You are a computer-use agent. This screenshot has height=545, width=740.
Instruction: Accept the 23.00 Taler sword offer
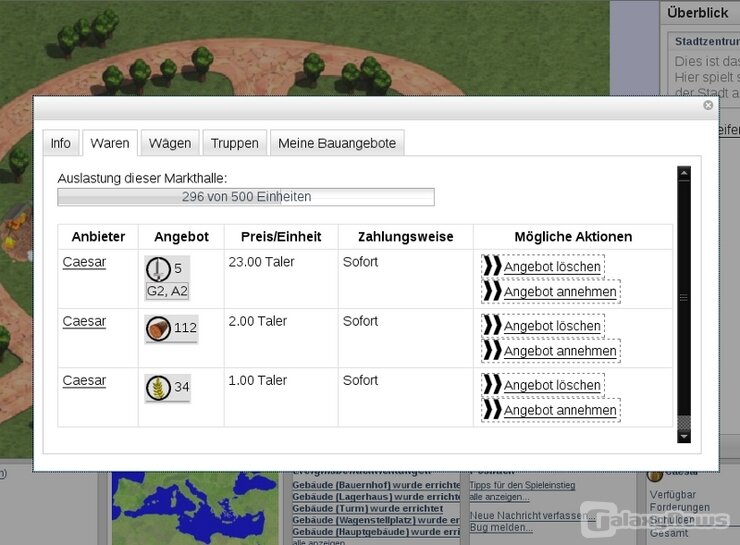coord(560,292)
